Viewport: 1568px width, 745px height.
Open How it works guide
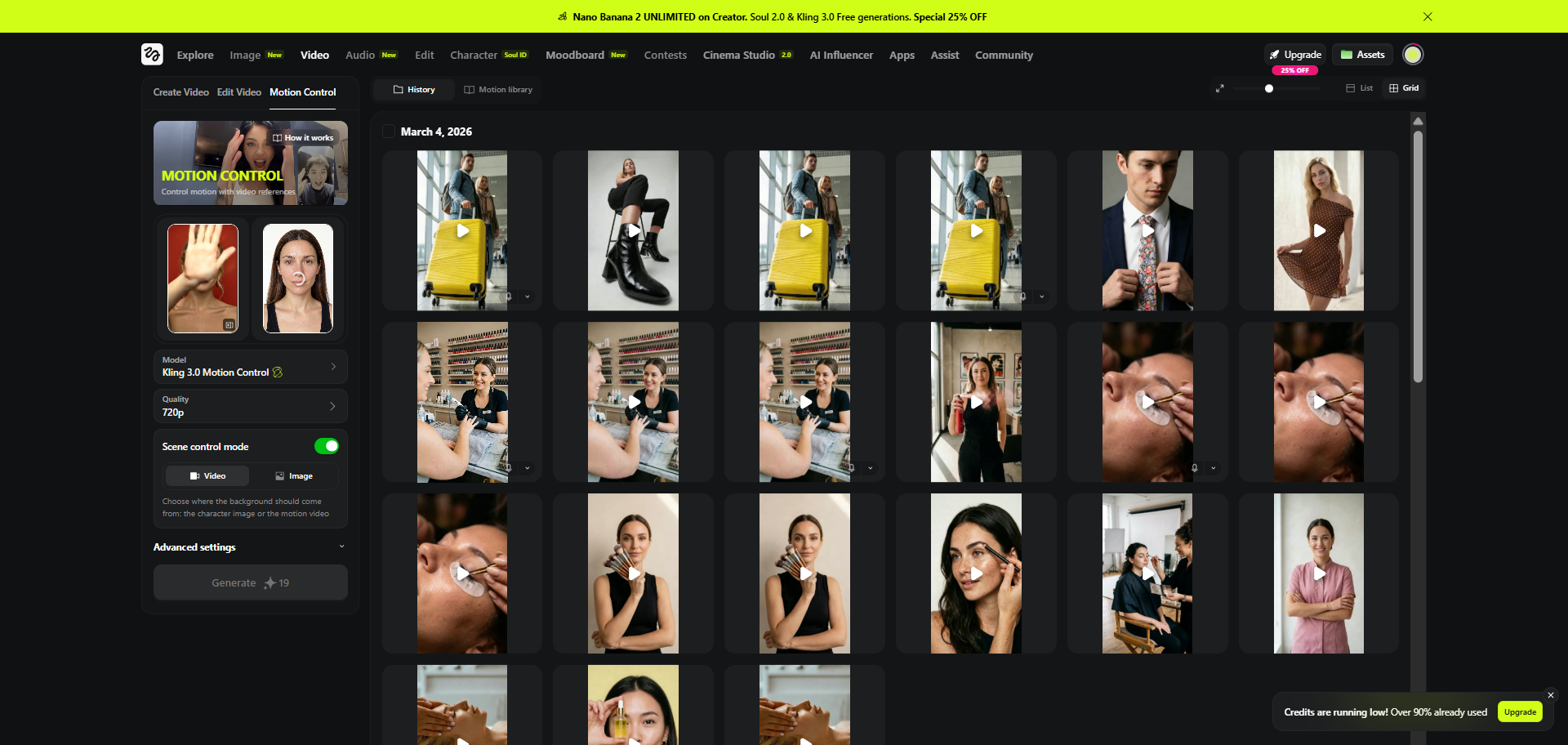(x=303, y=138)
